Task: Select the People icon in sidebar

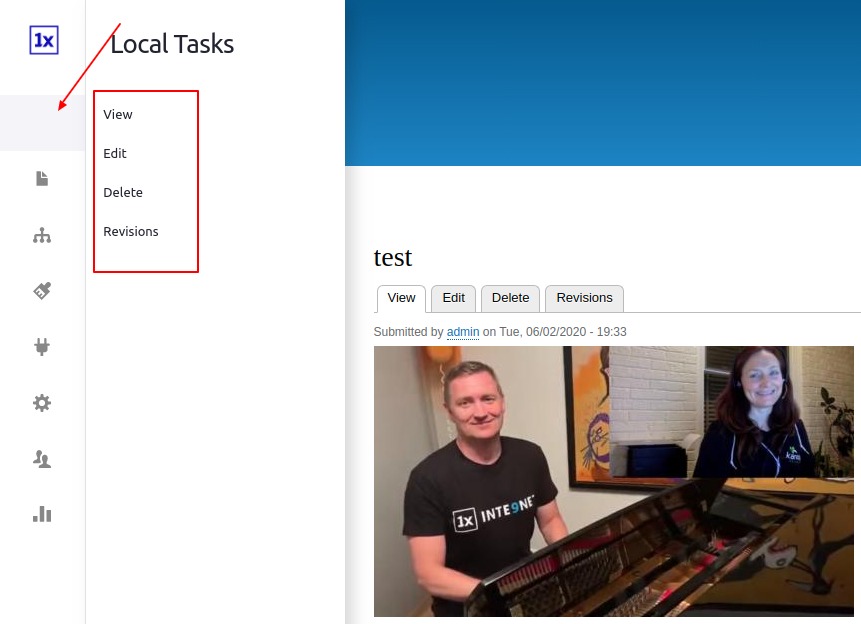Action: coord(41,458)
